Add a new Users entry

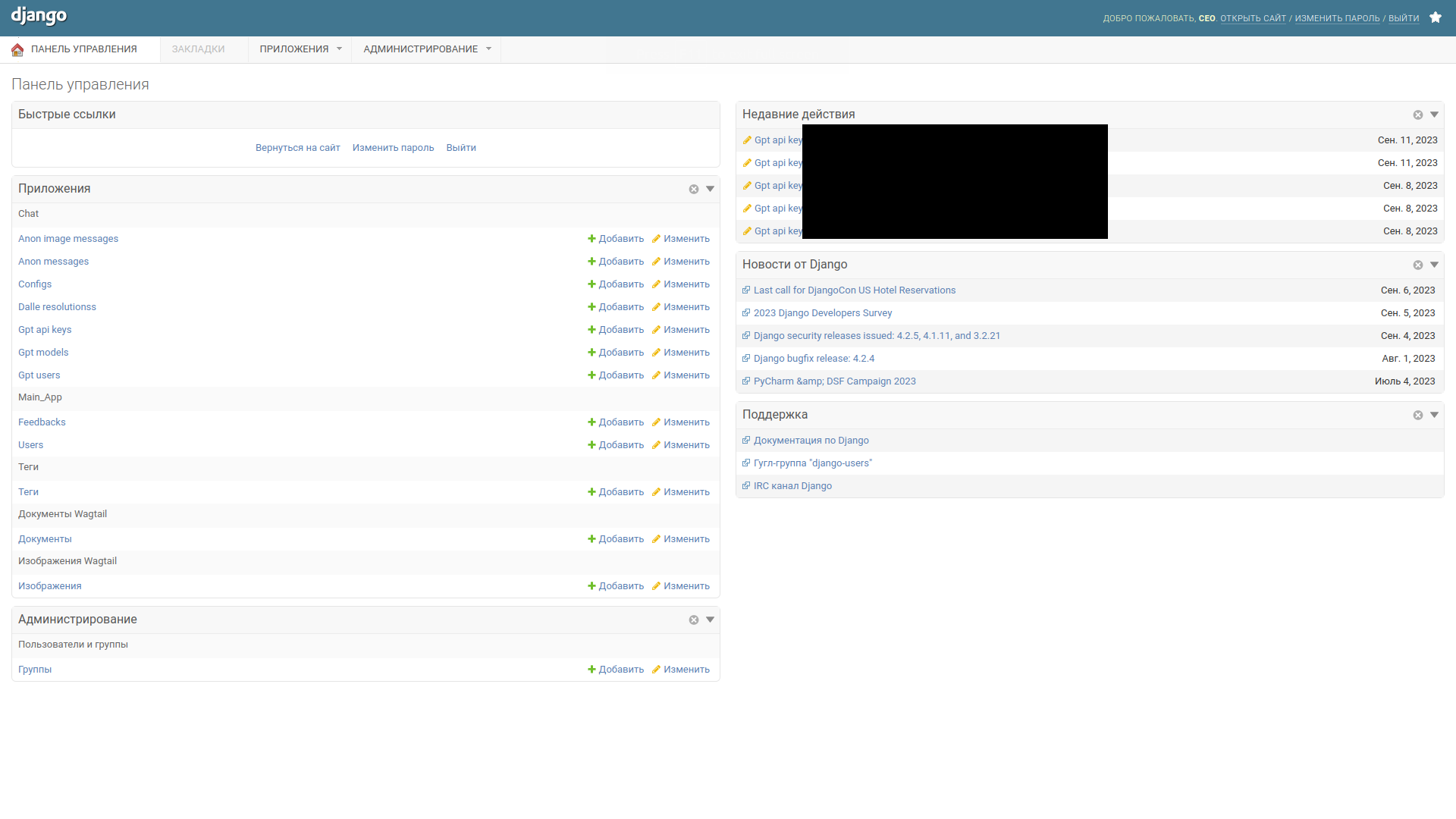[616, 445]
